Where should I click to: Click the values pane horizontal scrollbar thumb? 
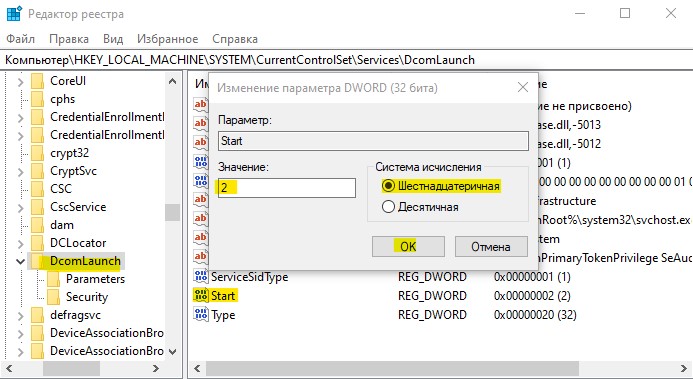tap(392, 368)
